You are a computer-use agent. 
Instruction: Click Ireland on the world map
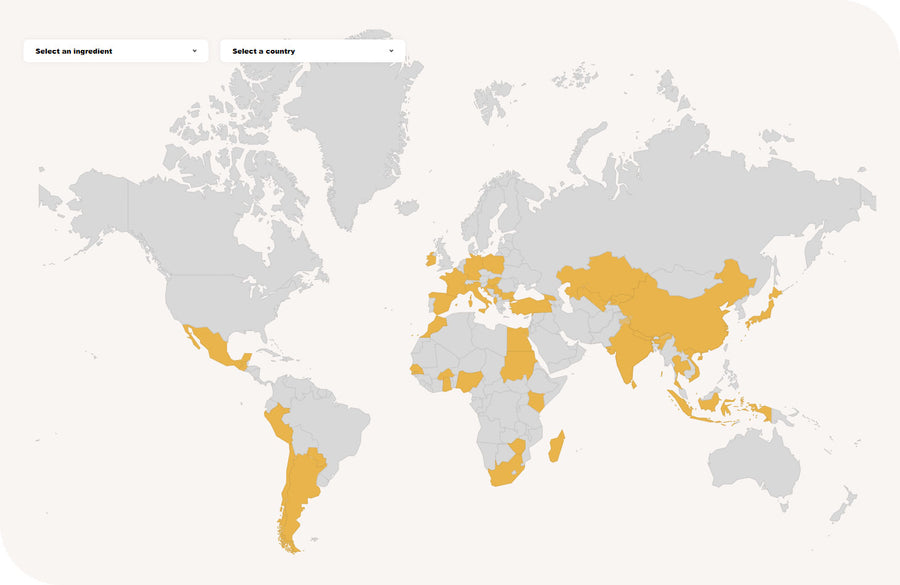point(431,259)
